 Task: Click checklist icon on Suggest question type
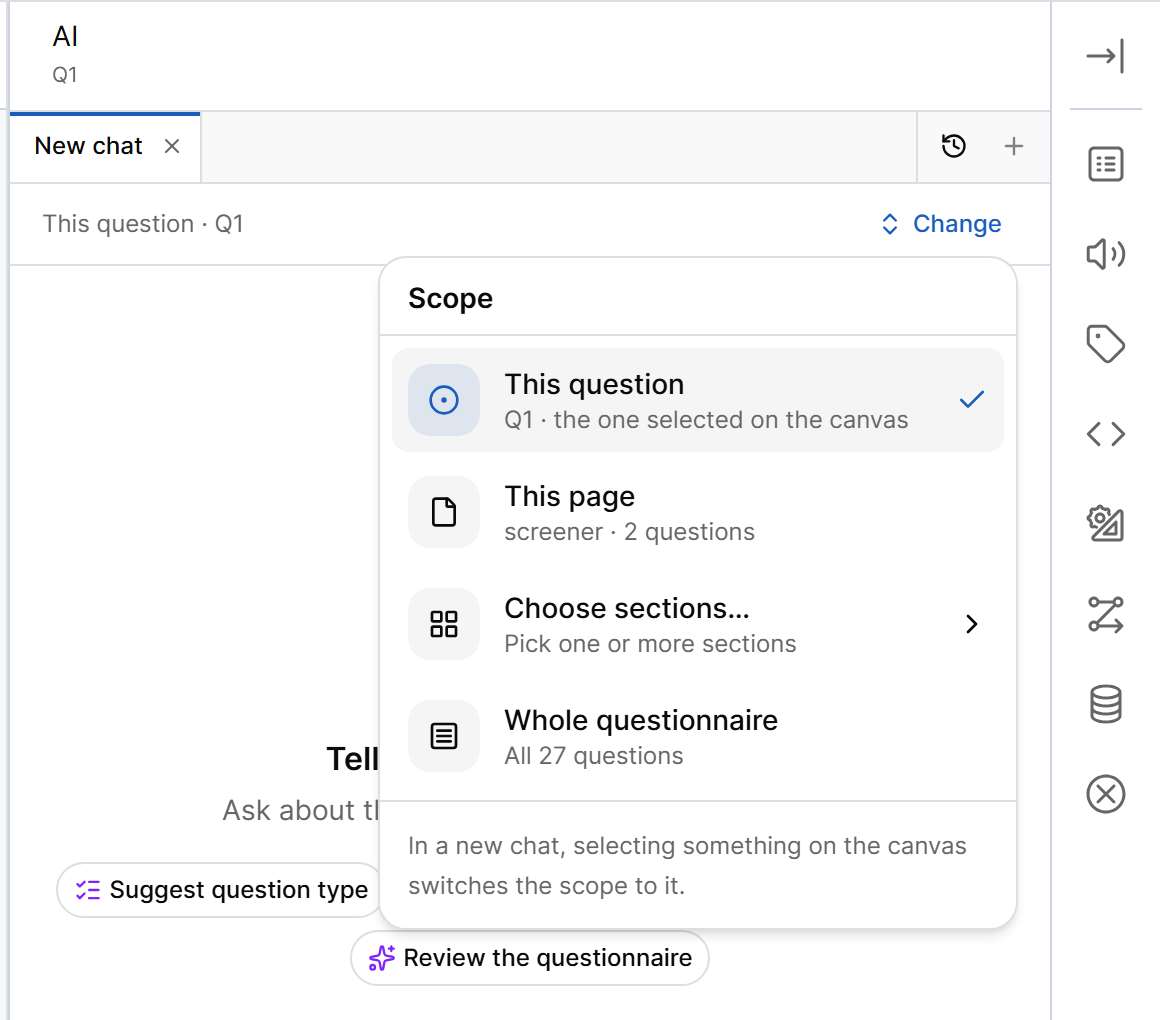tap(88, 890)
